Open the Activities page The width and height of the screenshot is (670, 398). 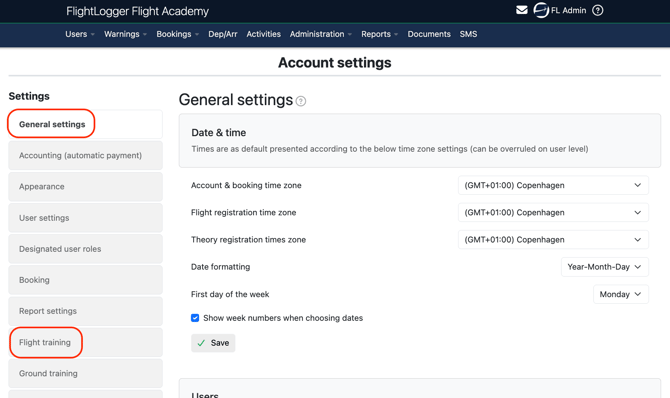coord(263,34)
